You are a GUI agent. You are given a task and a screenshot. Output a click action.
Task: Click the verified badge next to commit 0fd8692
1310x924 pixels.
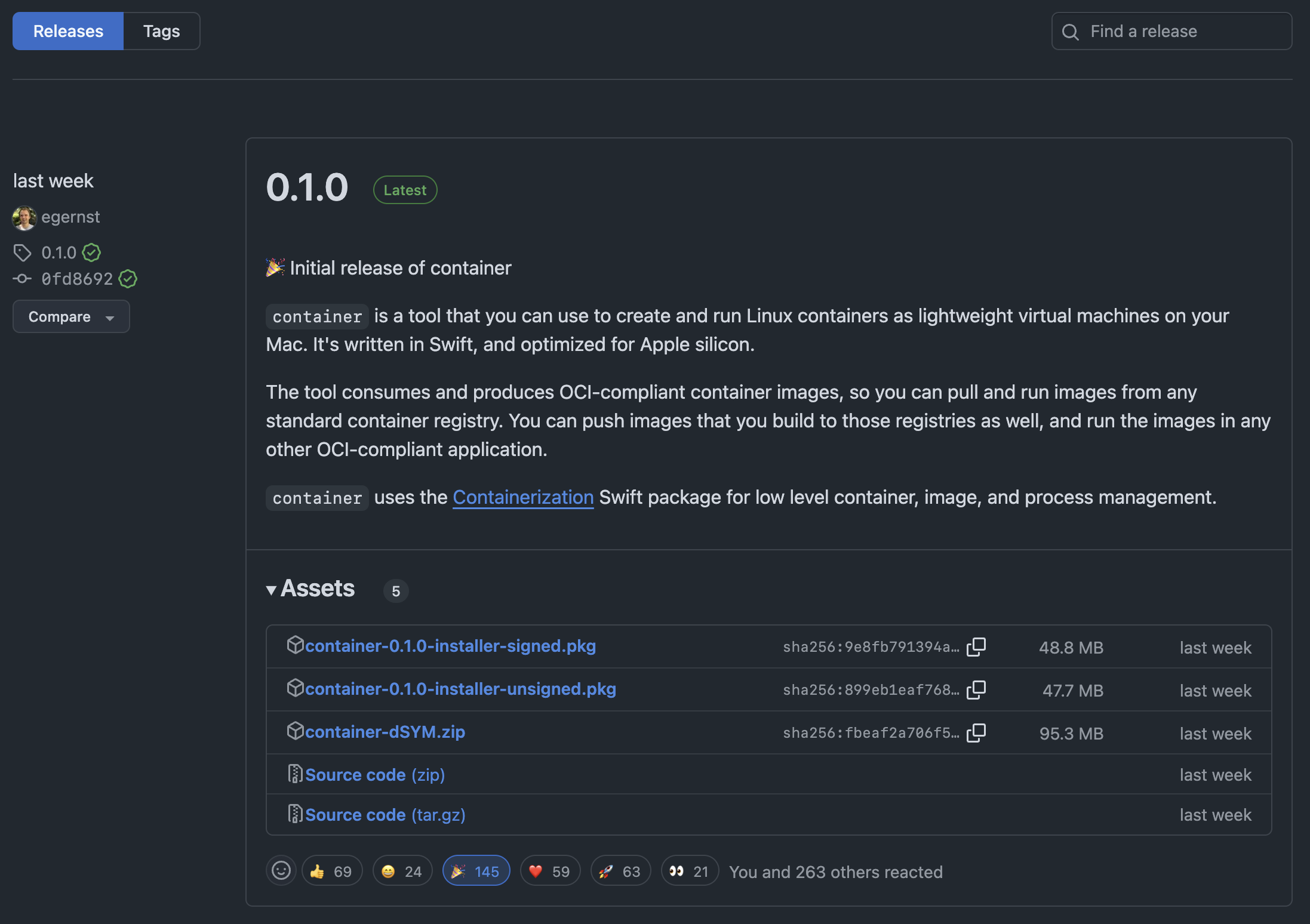[128, 279]
